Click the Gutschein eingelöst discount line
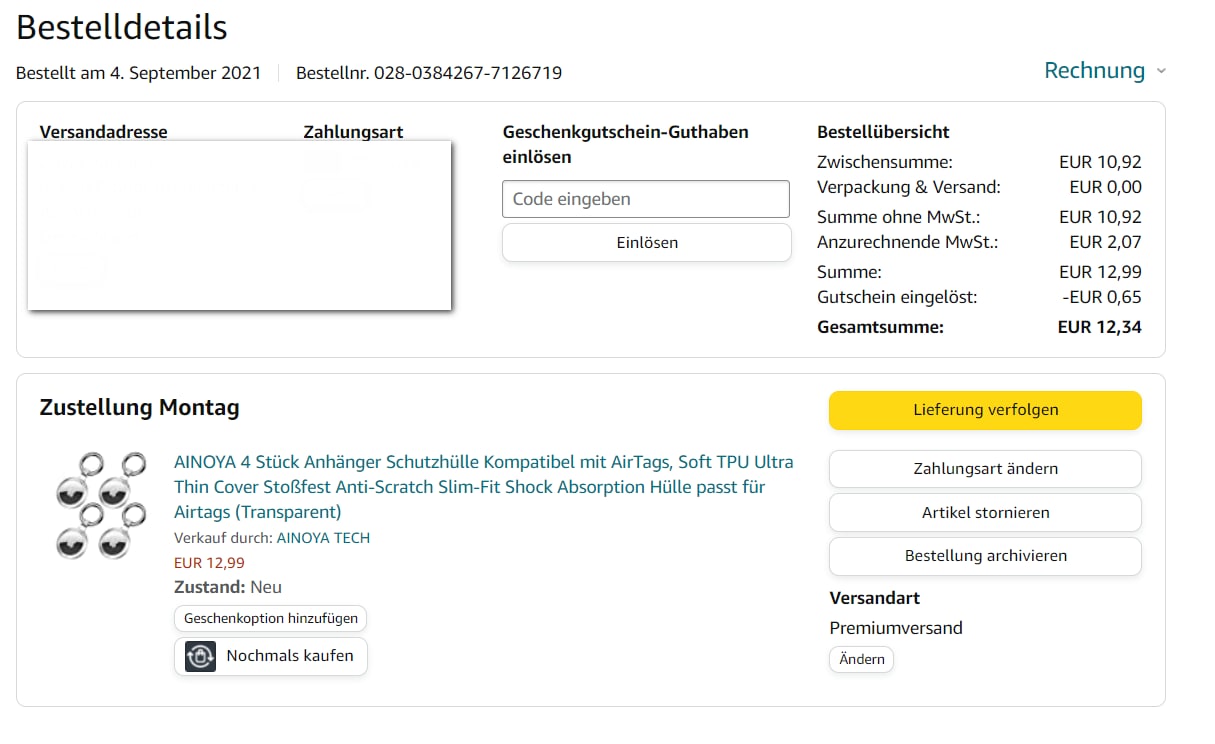Viewport: 1215px width, 744px height. click(x=897, y=297)
